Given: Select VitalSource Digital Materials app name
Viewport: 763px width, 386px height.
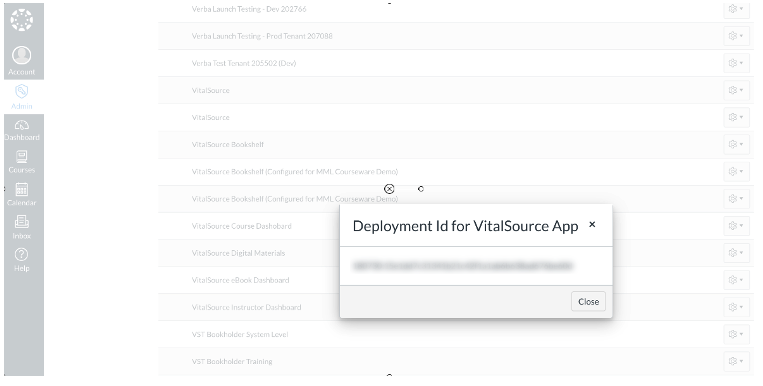Looking at the screenshot, I should [x=238, y=253].
